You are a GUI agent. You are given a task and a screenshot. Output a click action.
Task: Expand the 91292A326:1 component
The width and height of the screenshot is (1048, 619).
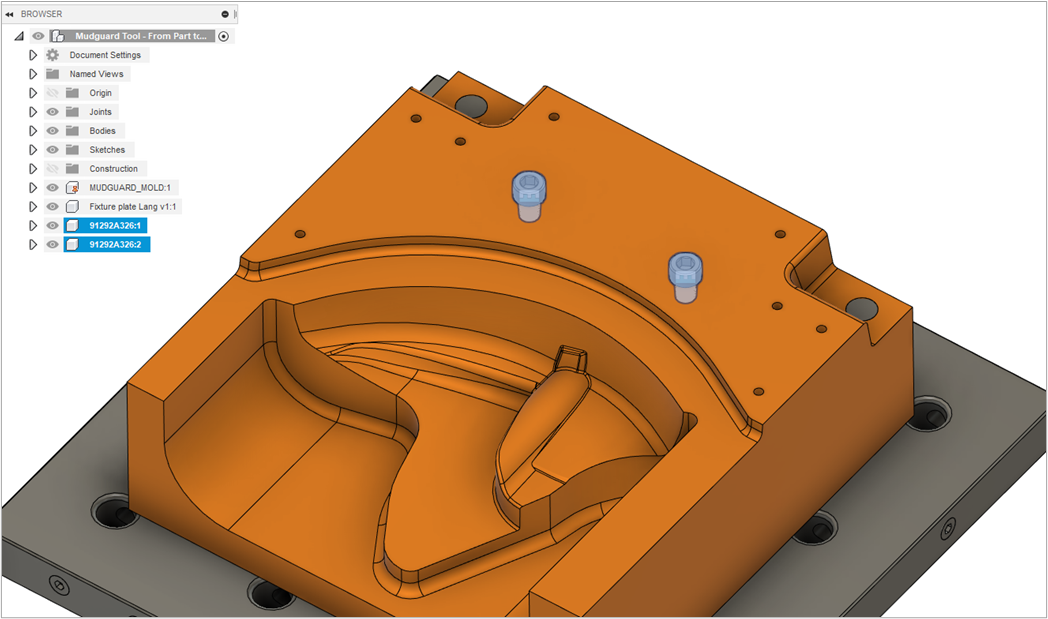pyautogui.click(x=33, y=225)
